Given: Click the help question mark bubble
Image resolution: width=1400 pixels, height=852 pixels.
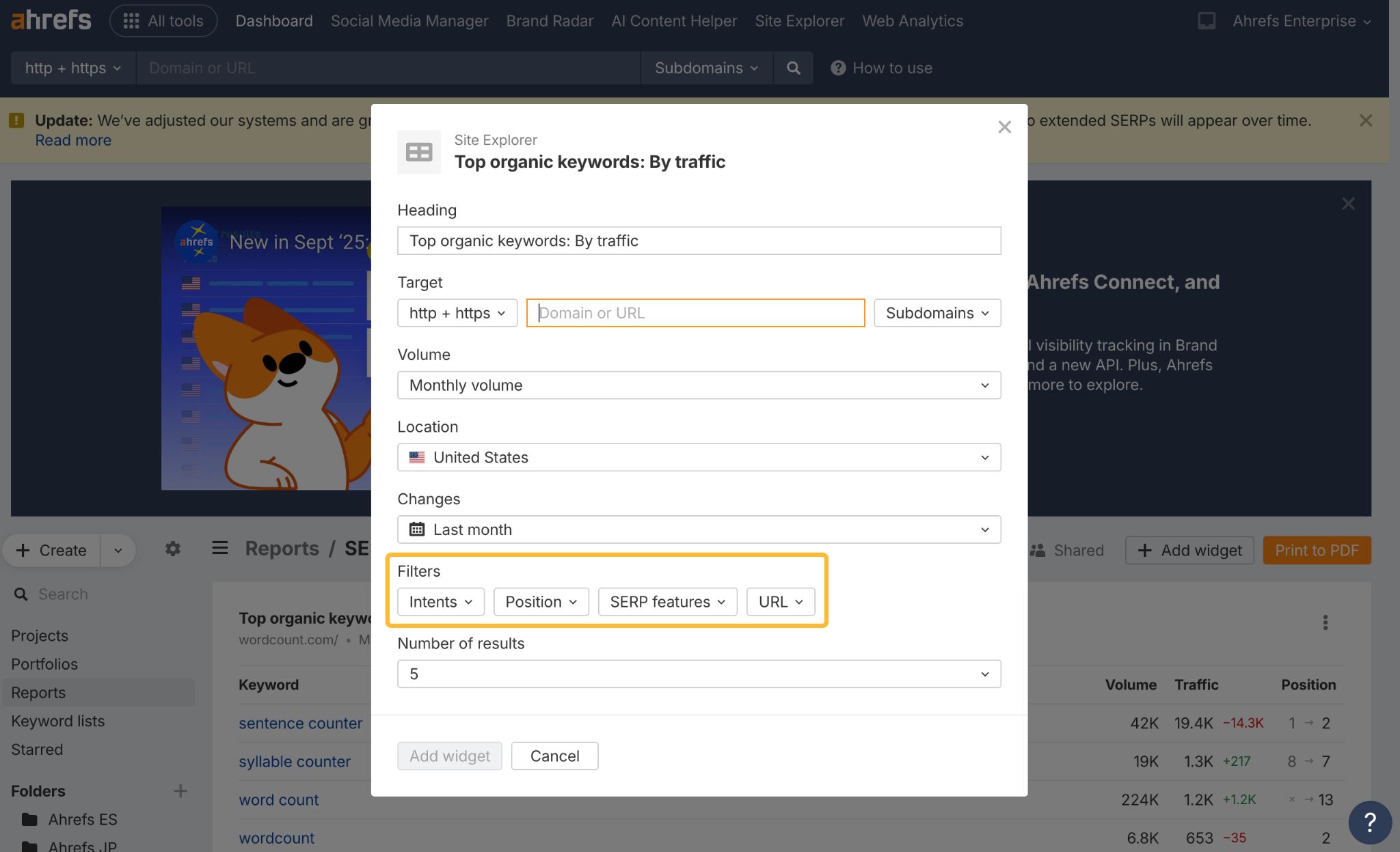Looking at the screenshot, I should (x=1369, y=822).
